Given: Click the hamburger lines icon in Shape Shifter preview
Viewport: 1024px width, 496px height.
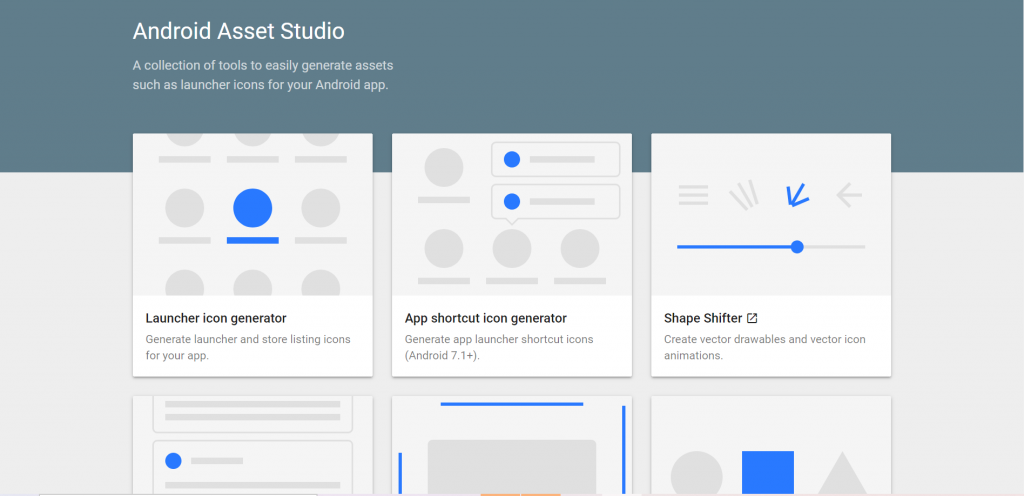Looking at the screenshot, I should coord(694,195).
